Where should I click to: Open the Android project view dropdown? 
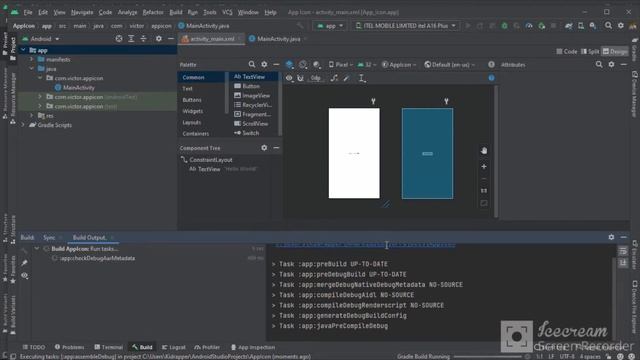point(41,39)
